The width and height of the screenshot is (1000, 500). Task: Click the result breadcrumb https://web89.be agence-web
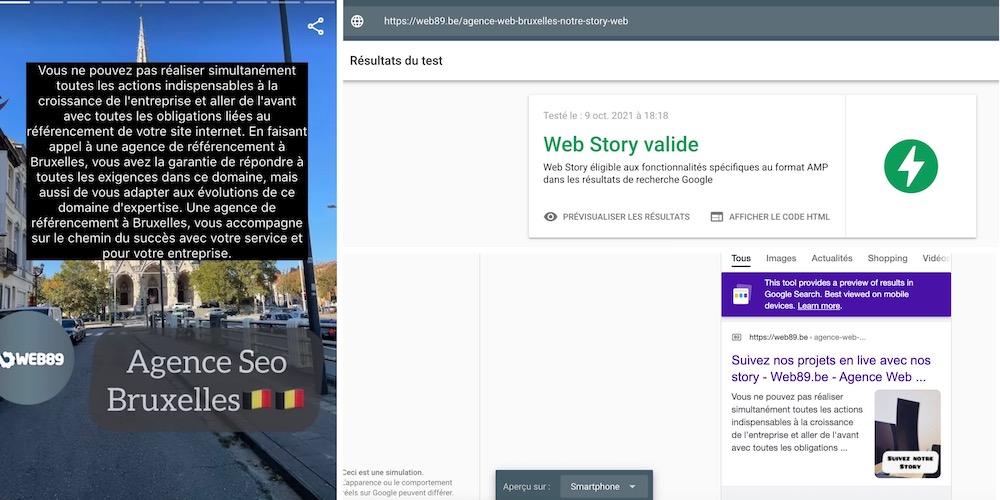(807, 337)
